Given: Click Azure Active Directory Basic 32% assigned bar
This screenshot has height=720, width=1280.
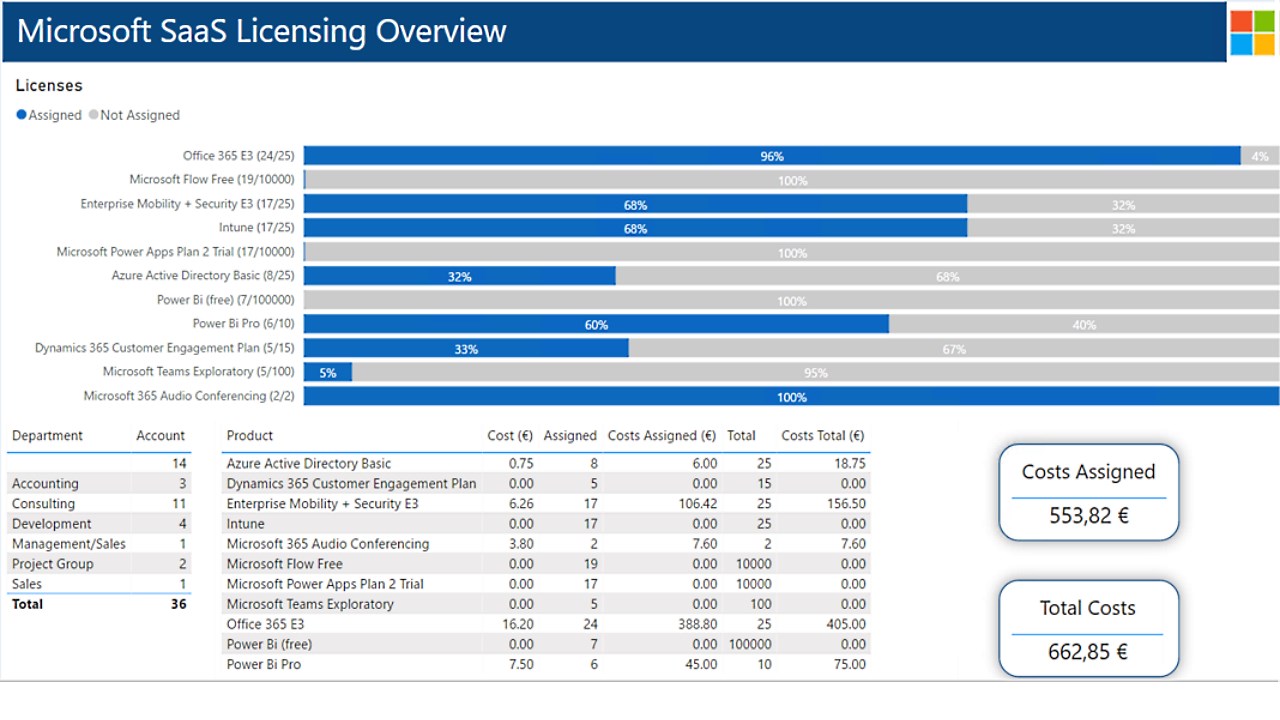Looking at the screenshot, I should click(460, 276).
